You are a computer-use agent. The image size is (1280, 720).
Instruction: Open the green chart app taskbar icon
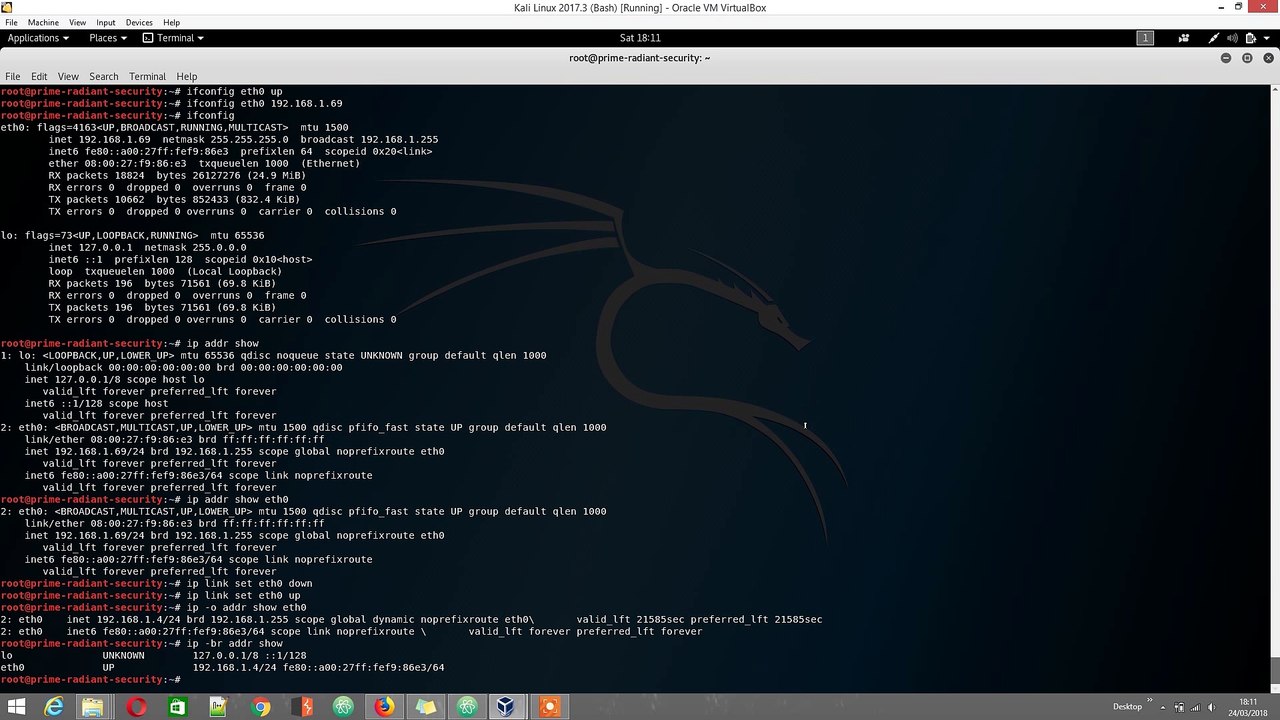coord(219,707)
